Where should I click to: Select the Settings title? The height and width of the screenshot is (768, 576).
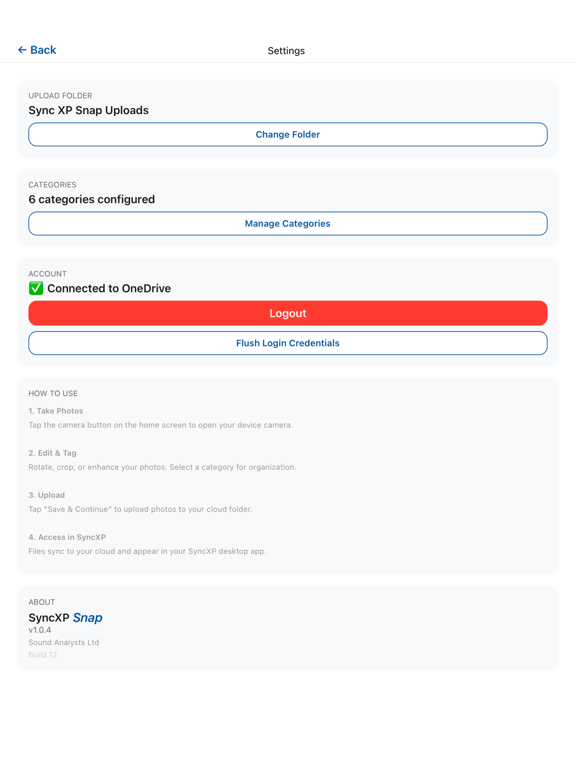click(x=286, y=51)
